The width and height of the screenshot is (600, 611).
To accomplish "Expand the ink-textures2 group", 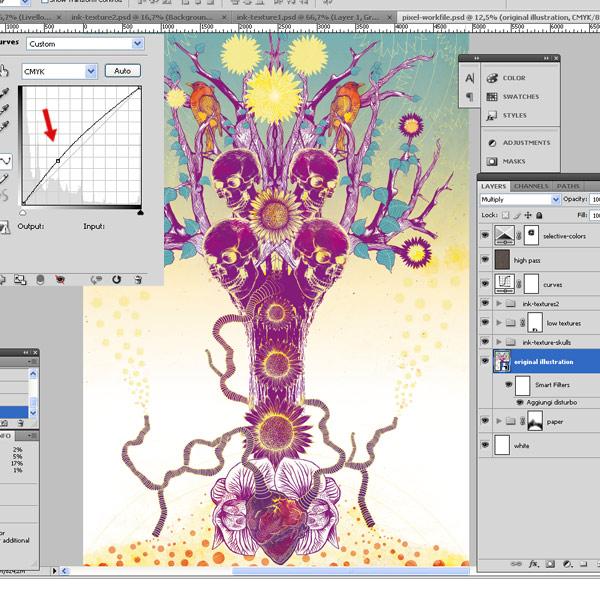I will pos(499,303).
